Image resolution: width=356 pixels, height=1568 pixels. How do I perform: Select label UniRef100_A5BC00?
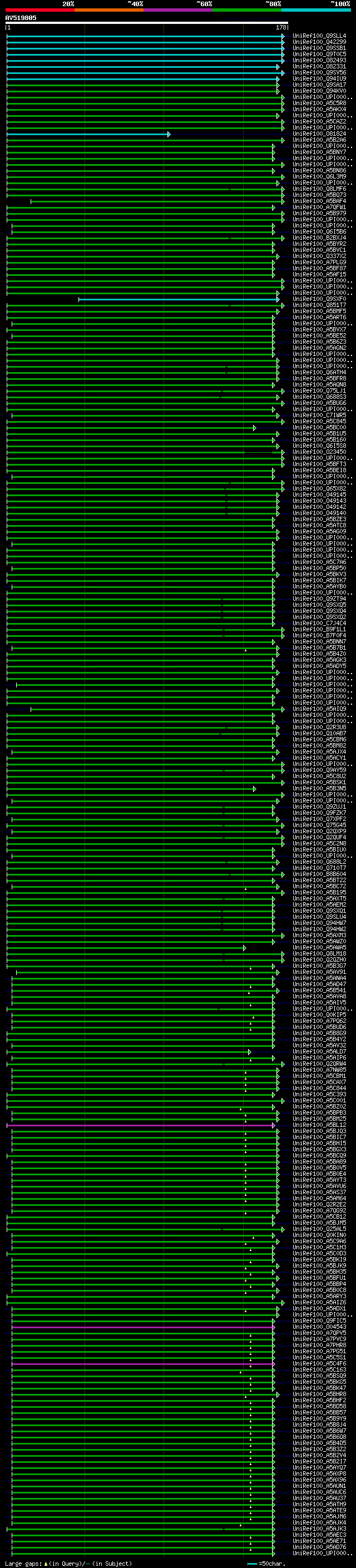tap(319, 427)
